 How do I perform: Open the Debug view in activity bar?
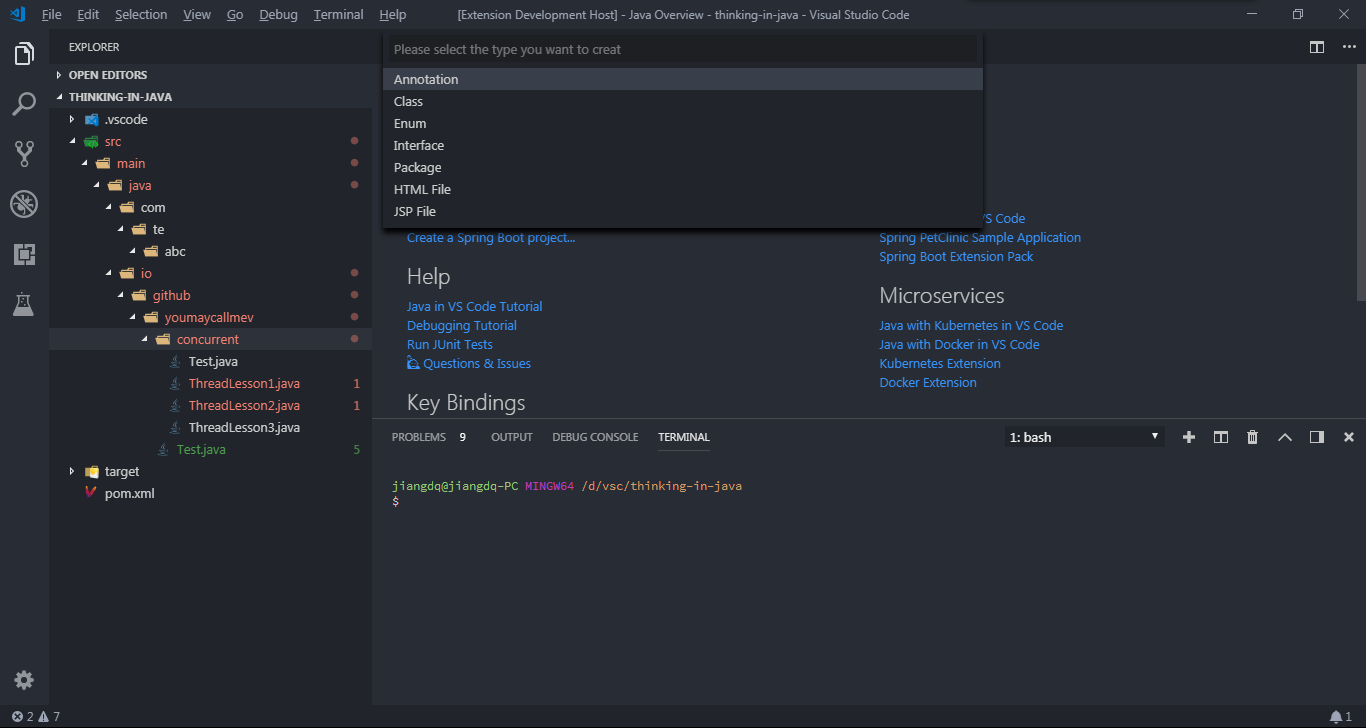[x=24, y=204]
